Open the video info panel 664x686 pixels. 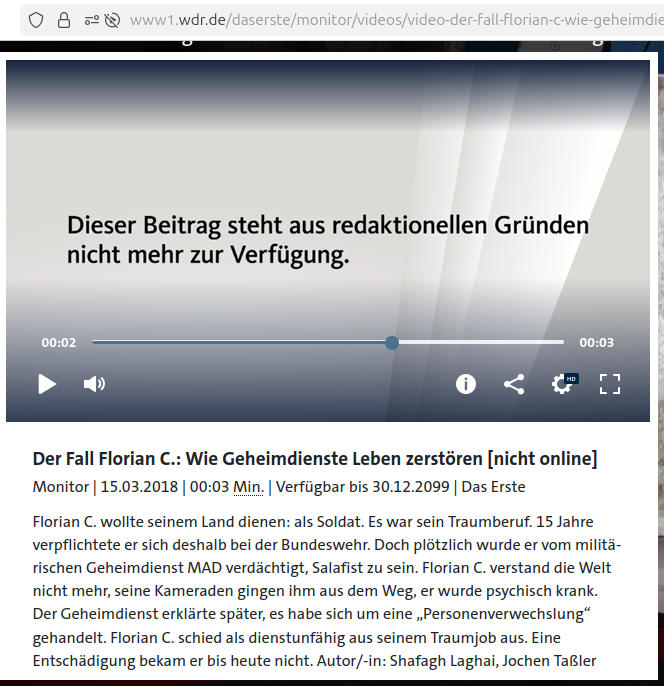coord(466,384)
